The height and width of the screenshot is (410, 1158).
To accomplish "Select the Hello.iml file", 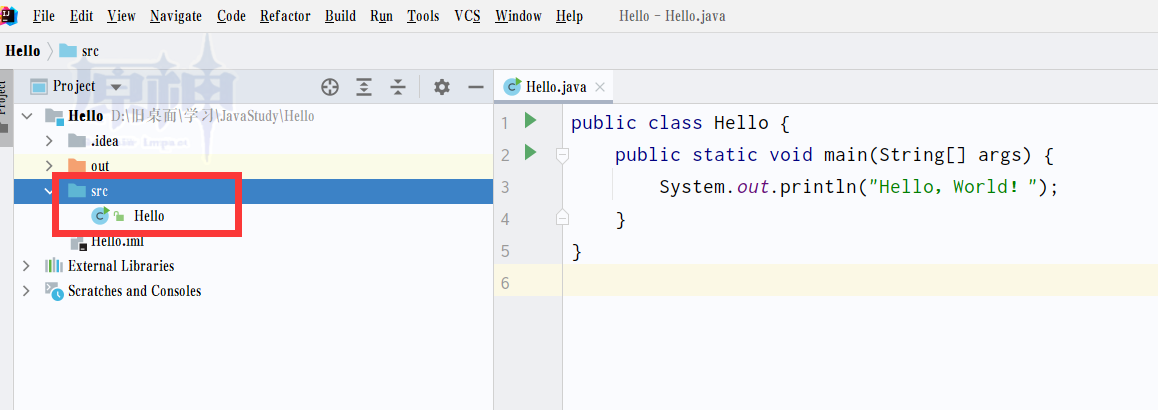I will tap(253, 242).
